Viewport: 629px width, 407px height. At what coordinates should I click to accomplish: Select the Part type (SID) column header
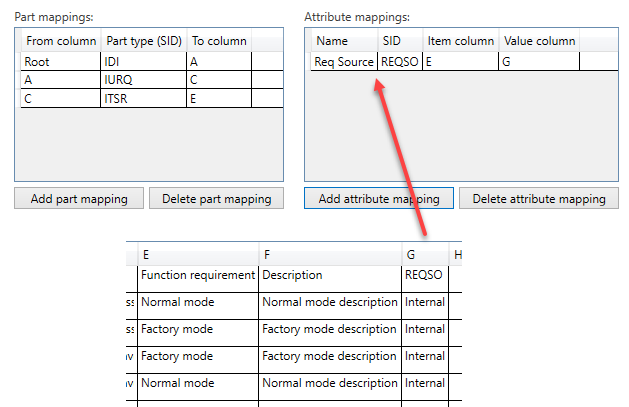click(144, 41)
